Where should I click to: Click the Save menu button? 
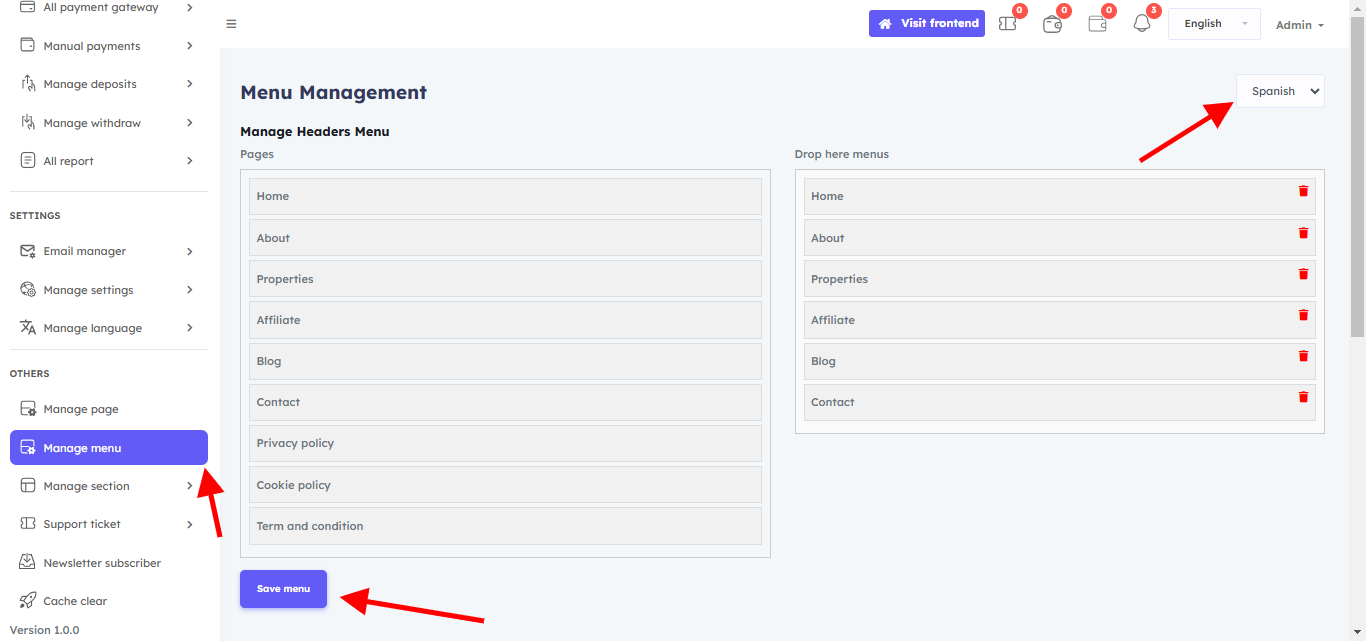point(283,589)
